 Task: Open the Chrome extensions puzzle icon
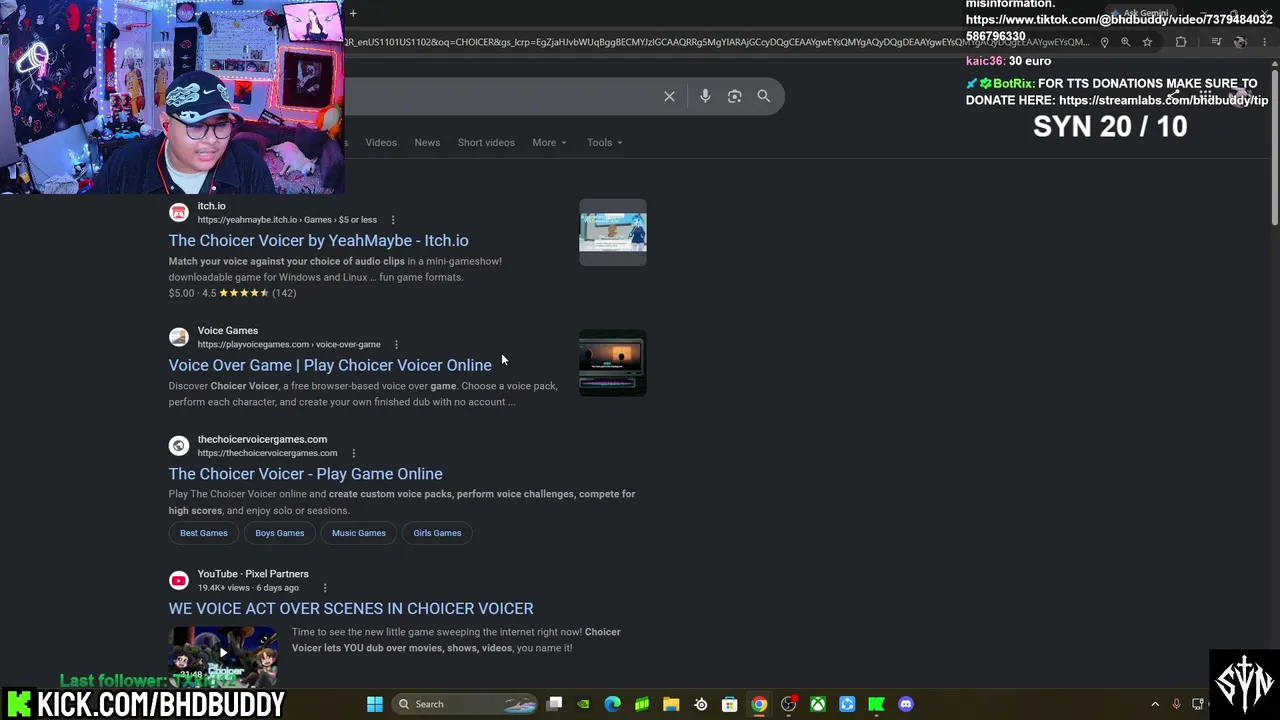coord(1181,42)
